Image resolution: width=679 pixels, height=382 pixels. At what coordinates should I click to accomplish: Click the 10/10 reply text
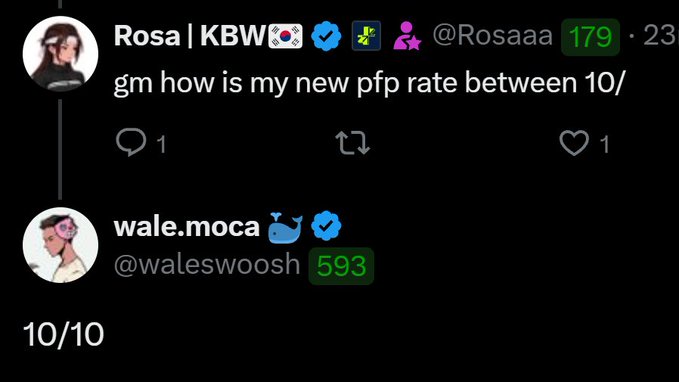coord(63,334)
